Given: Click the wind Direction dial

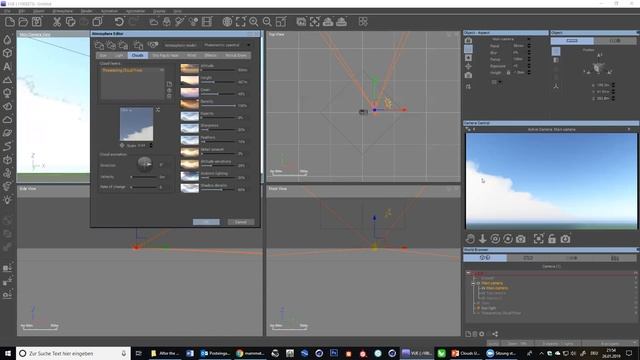Looking at the screenshot, I should coord(144,164).
